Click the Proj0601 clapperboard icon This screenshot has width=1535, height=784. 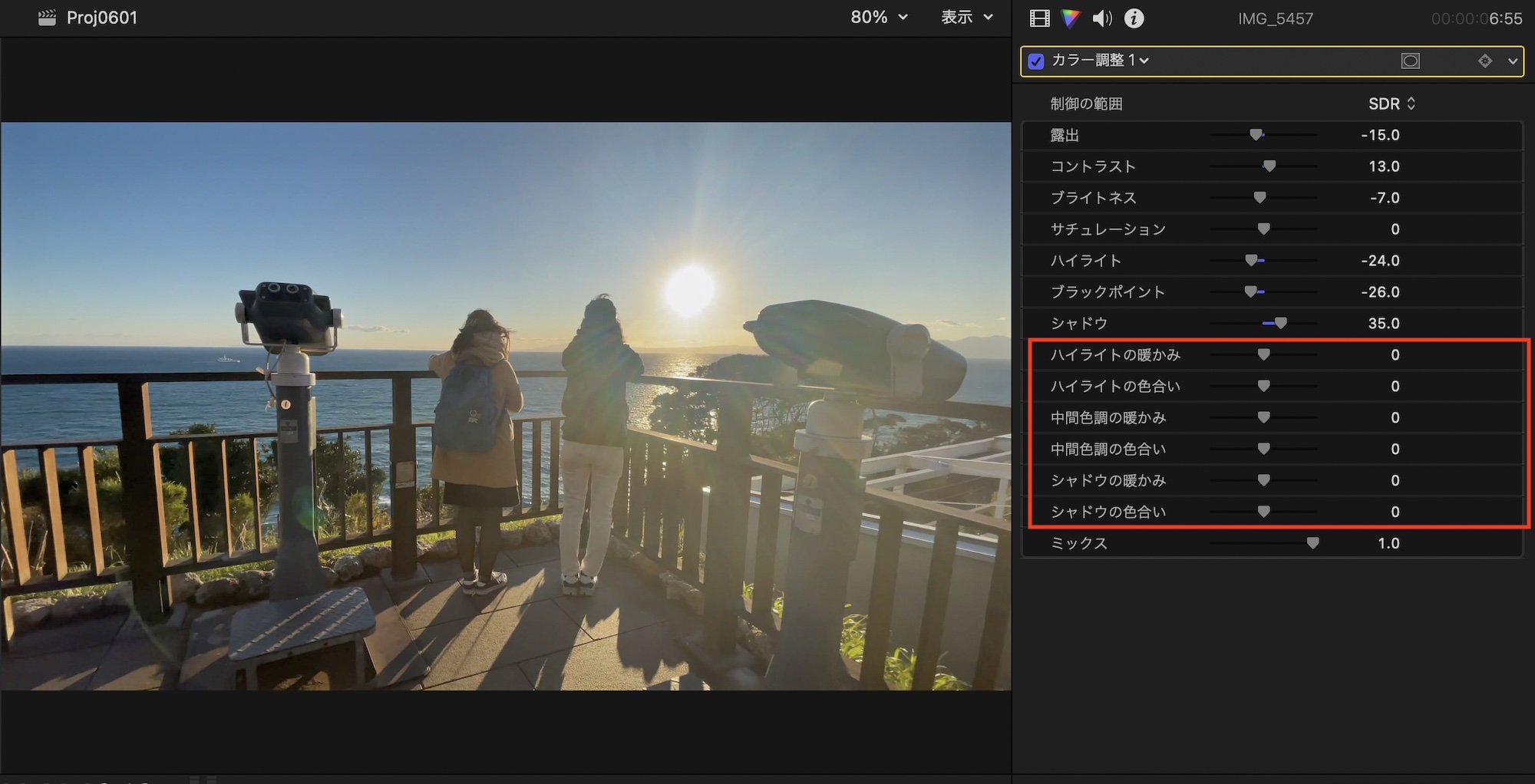[47, 18]
